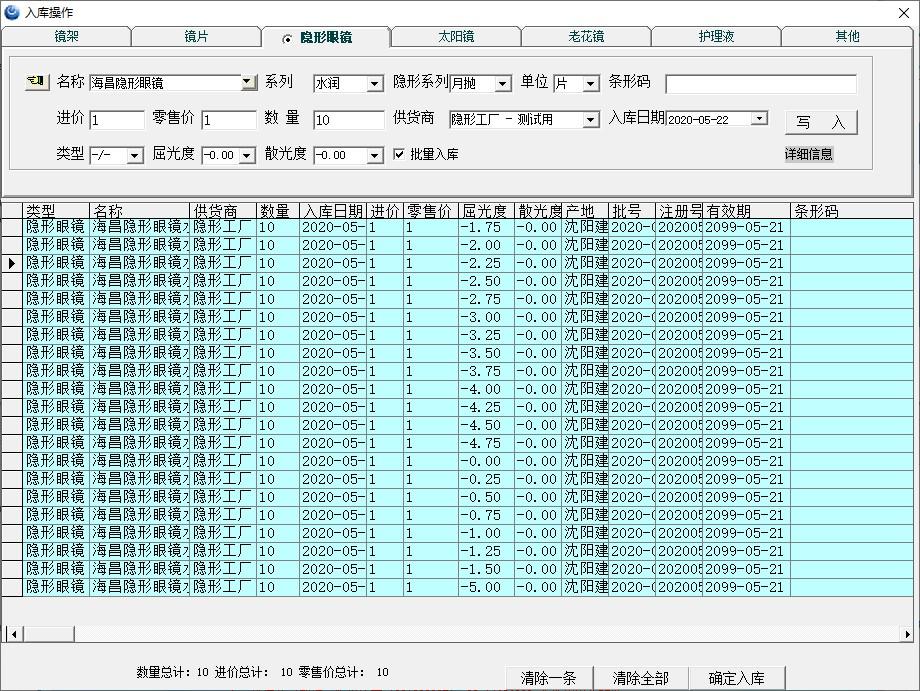920x691 pixels.
Task: Select the 隐形眼镜 radio tab
Action: pyautogui.click(x=325, y=37)
